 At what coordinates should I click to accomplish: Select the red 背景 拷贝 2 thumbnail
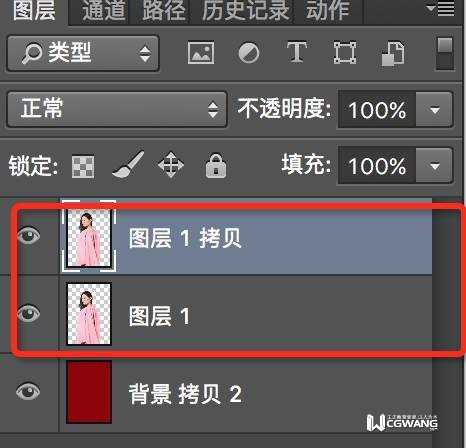pyautogui.click(x=89, y=392)
